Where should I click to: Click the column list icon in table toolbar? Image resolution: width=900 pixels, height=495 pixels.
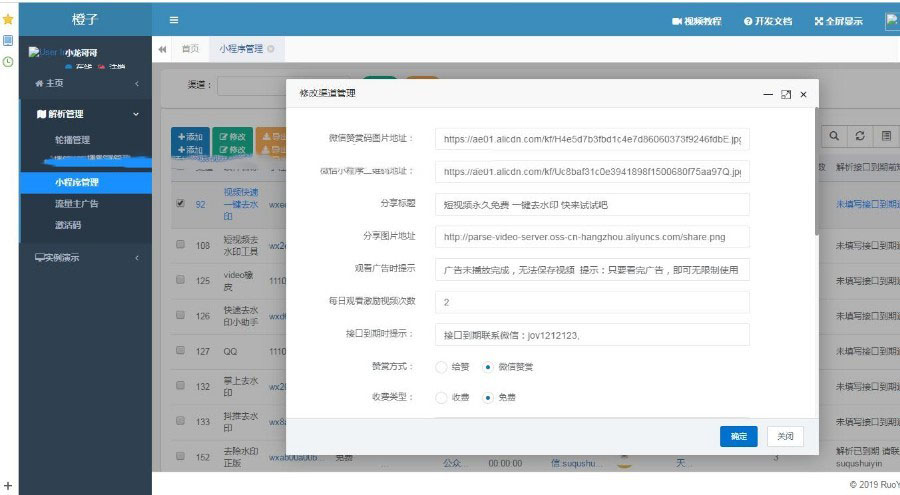[x=886, y=136]
